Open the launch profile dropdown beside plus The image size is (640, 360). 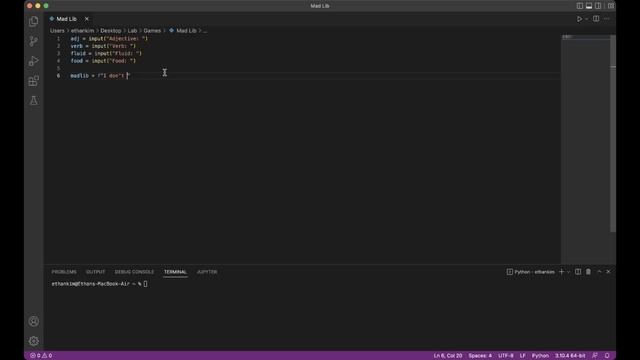[568, 272]
